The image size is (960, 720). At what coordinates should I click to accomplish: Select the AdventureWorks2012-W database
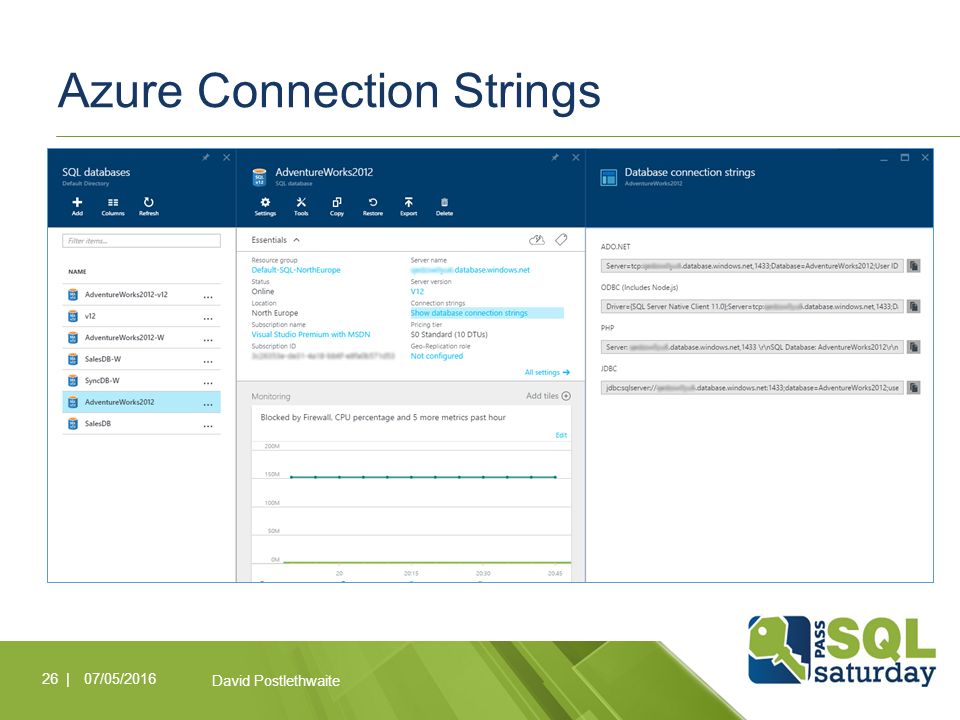[x=141, y=337]
